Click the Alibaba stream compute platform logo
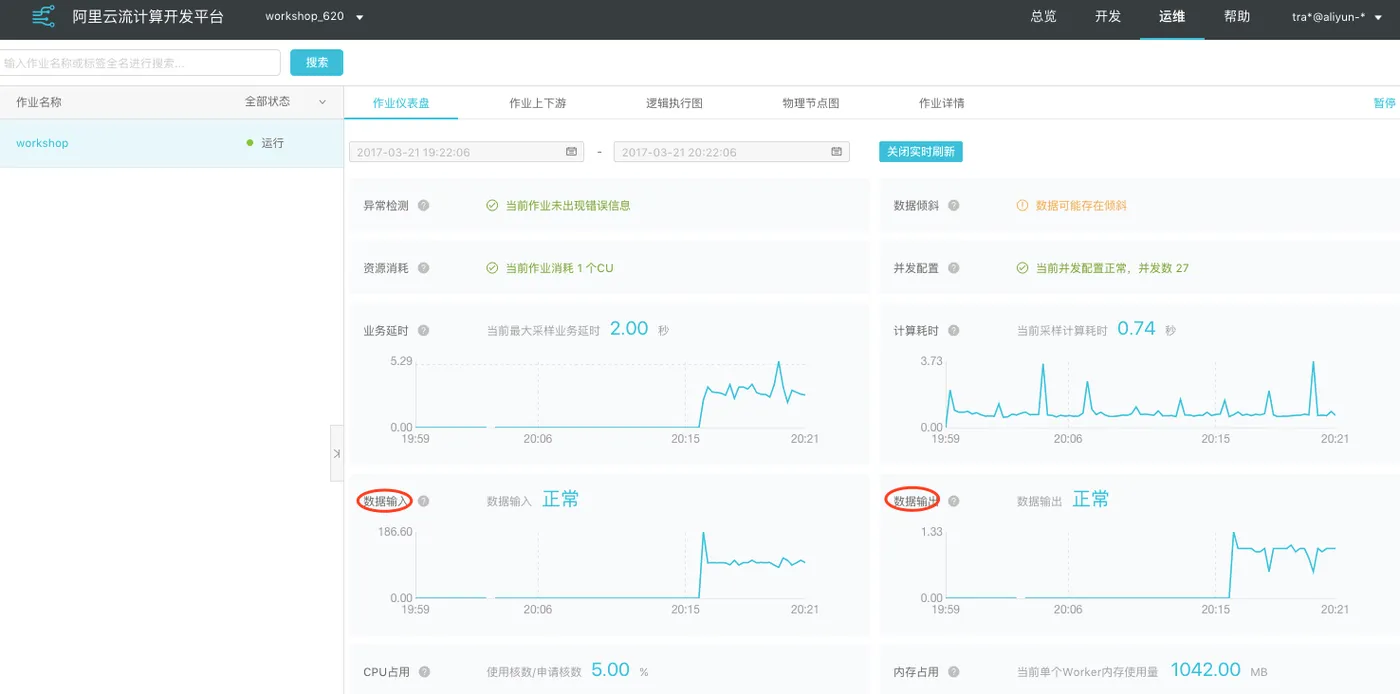The width and height of the screenshot is (1400, 694). (43, 17)
